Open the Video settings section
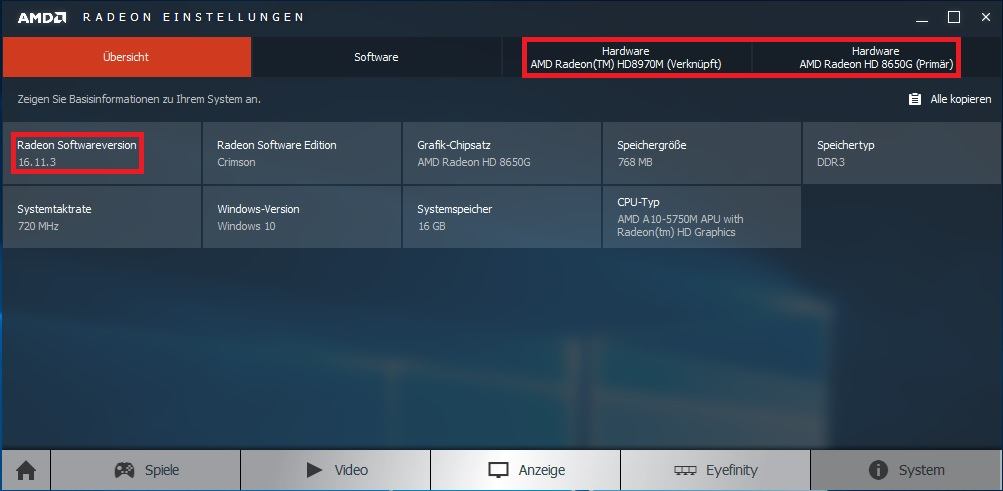This screenshot has width=1003, height=491. pos(336,471)
